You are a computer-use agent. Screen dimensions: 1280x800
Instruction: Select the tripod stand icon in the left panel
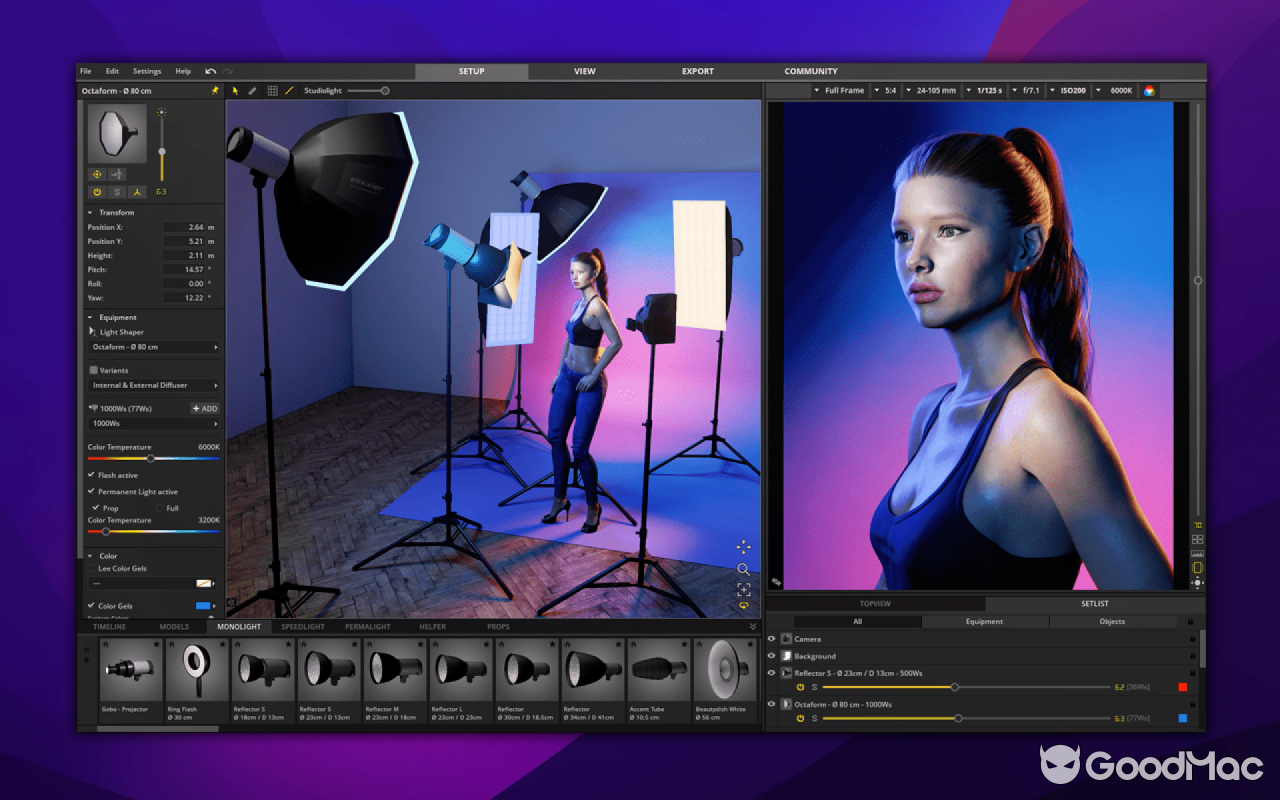point(137,192)
